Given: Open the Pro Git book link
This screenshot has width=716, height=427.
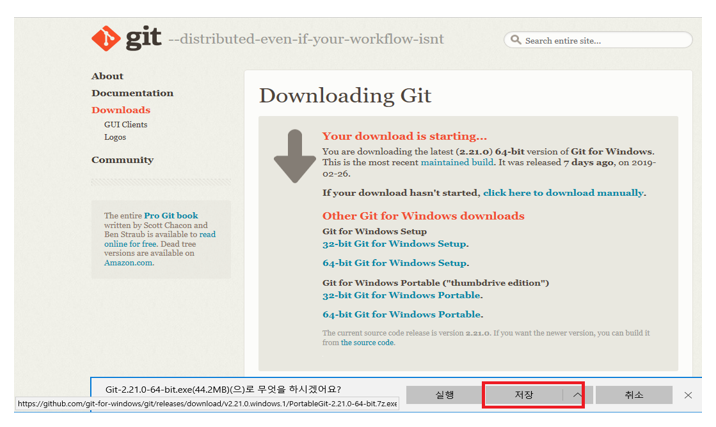Looking at the screenshot, I should 171,216.
